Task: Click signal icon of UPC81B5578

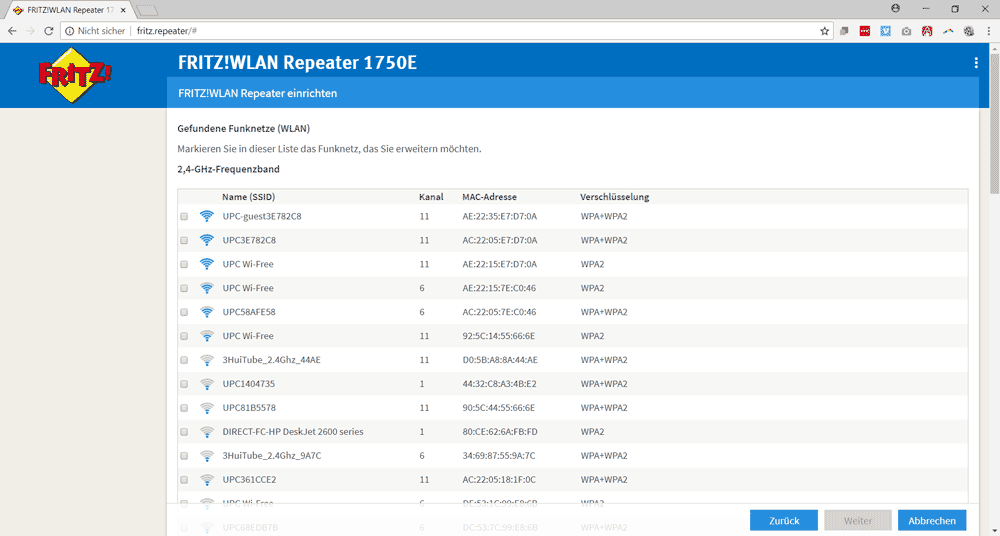Action: [x=206, y=408]
